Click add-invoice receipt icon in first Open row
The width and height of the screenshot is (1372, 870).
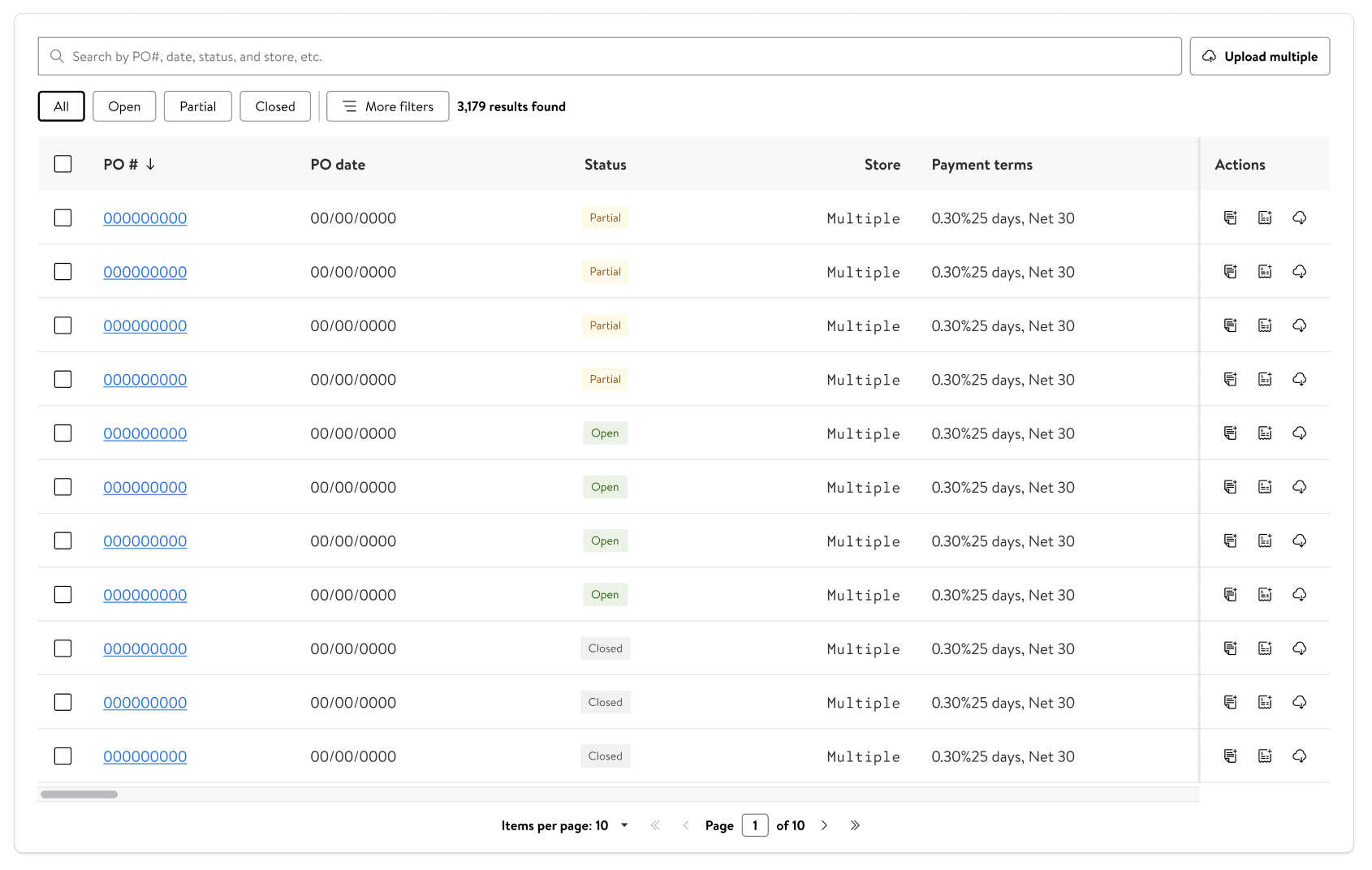click(1265, 433)
